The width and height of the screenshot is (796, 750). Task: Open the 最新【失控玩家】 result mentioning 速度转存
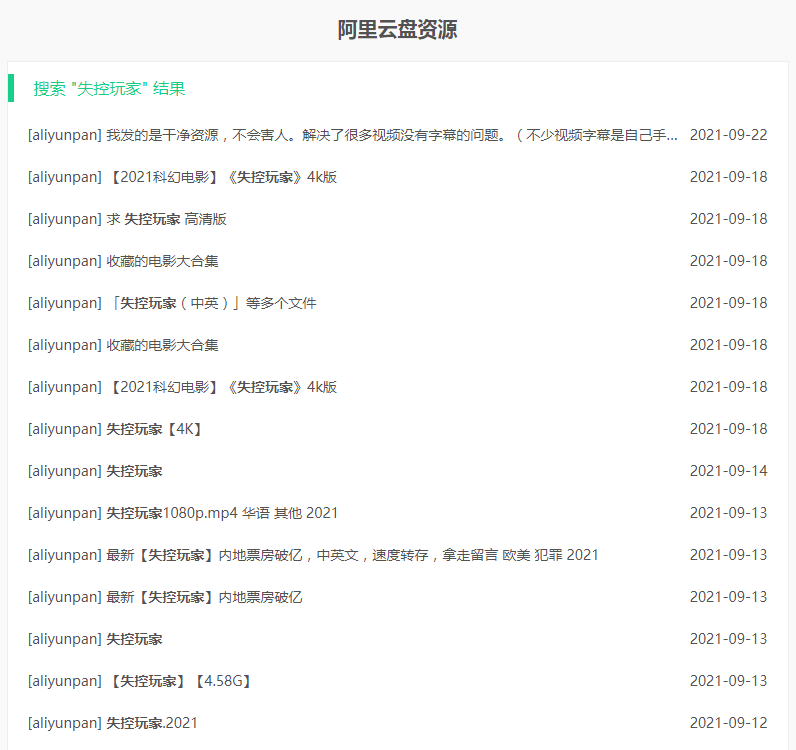(313, 556)
